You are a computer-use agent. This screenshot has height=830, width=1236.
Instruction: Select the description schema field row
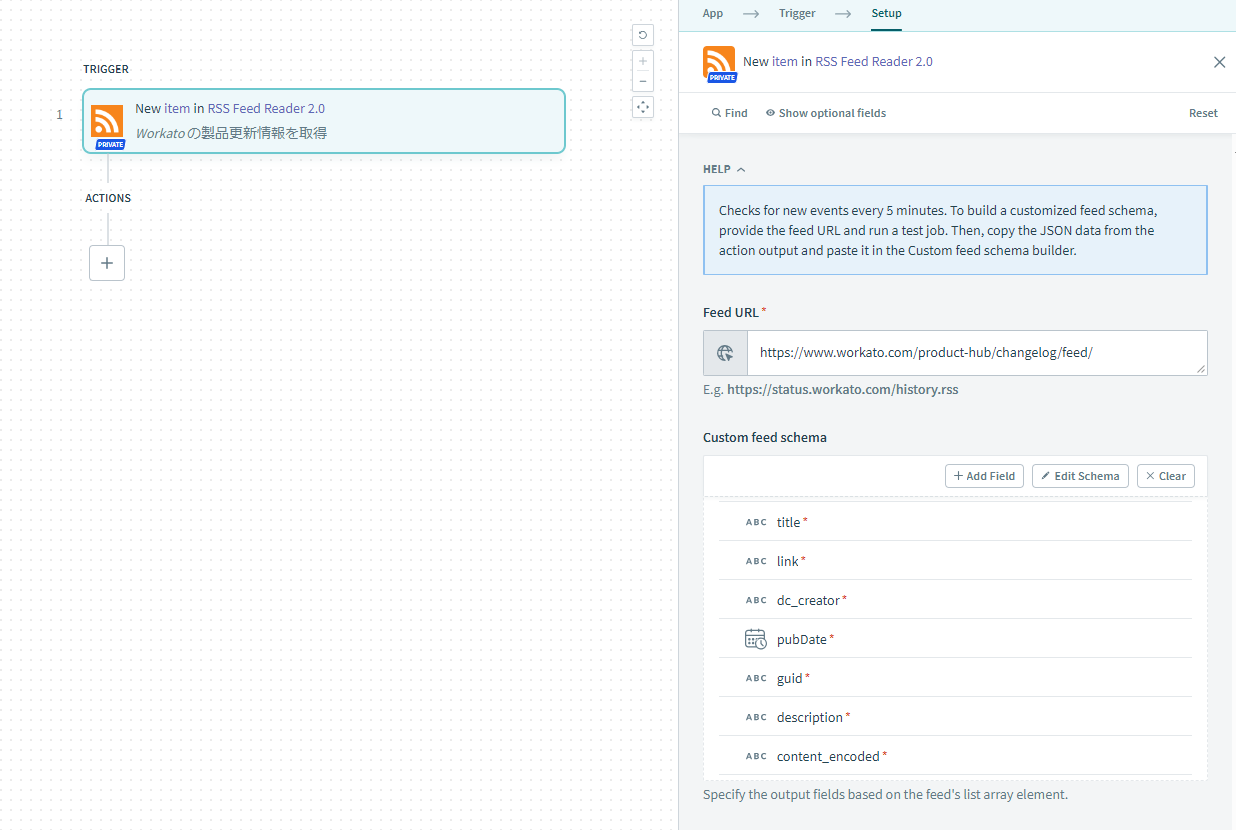pyautogui.click(x=955, y=717)
